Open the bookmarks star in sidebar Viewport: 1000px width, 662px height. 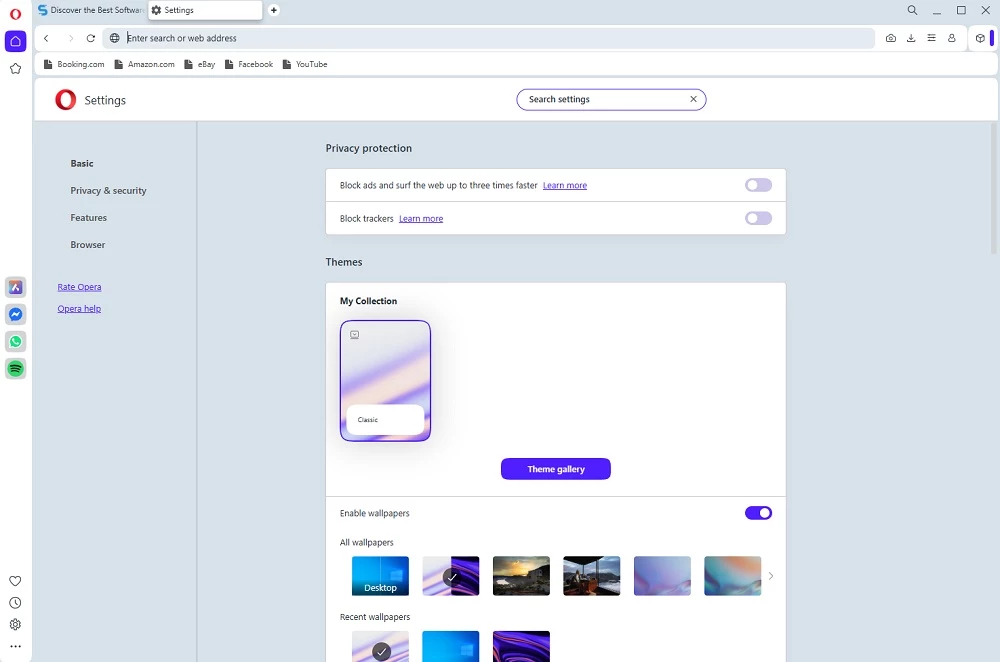point(15,69)
